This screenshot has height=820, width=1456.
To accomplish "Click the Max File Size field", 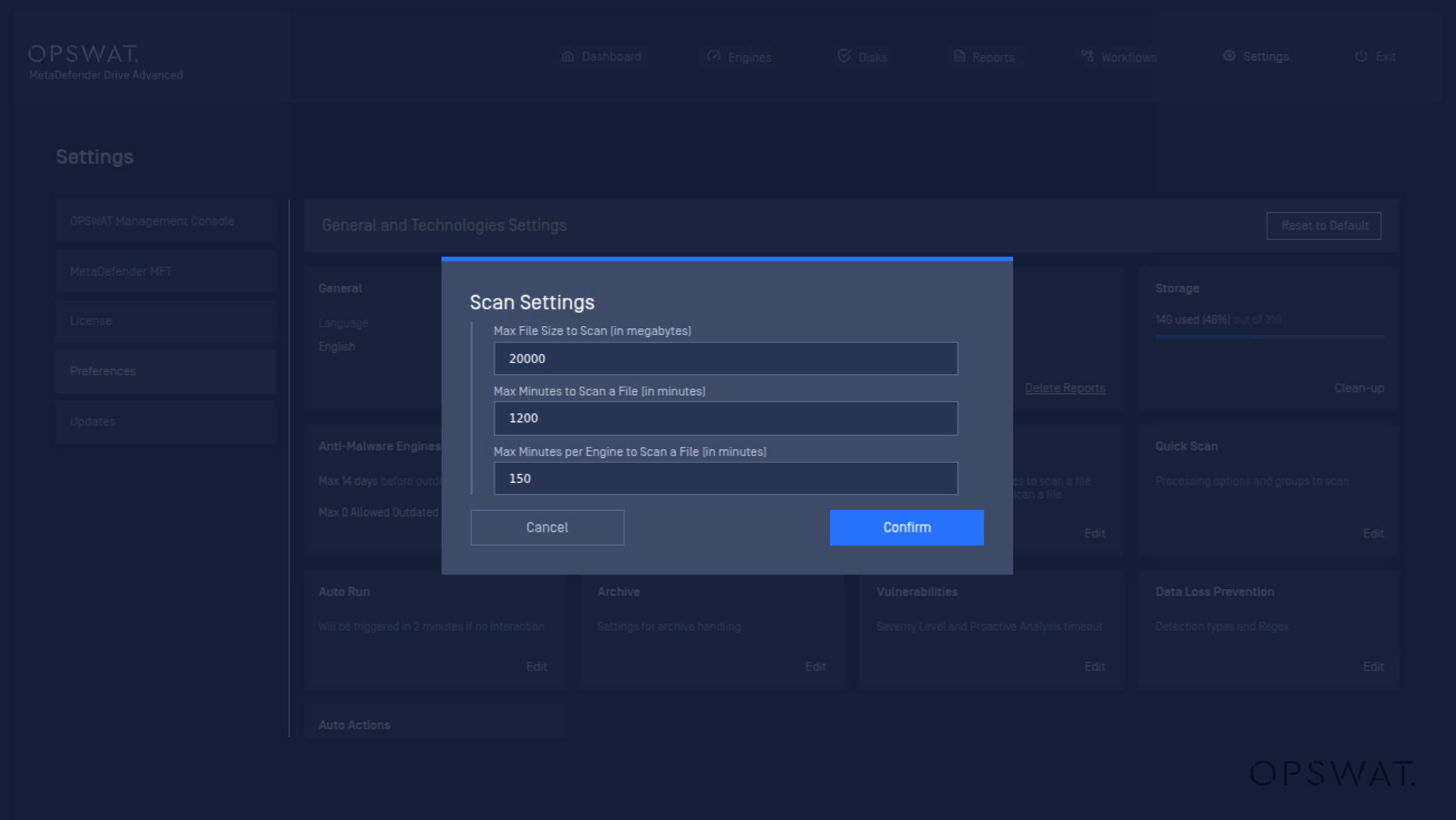I will pos(725,358).
